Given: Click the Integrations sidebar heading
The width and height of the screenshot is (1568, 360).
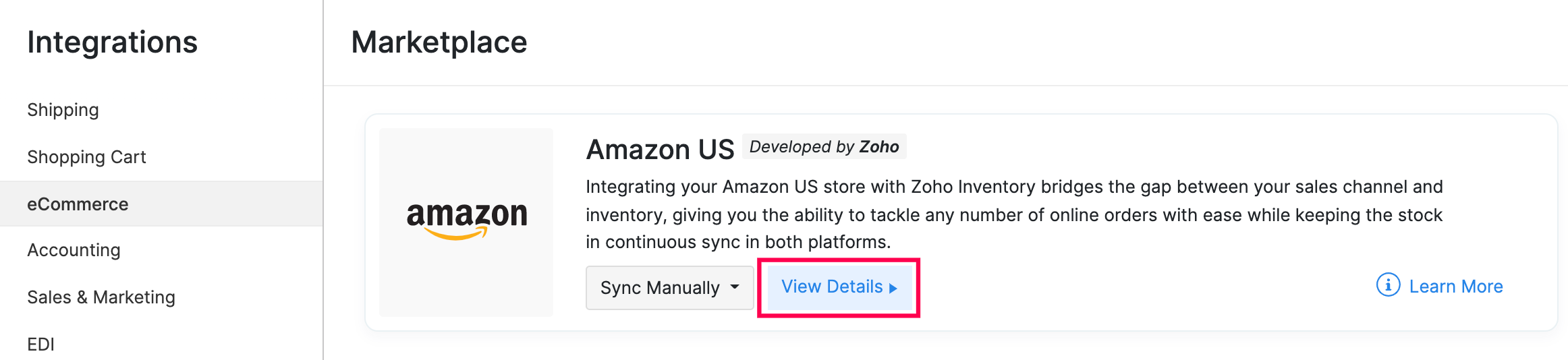Looking at the screenshot, I should pyautogui.click(x=112, y=42).
